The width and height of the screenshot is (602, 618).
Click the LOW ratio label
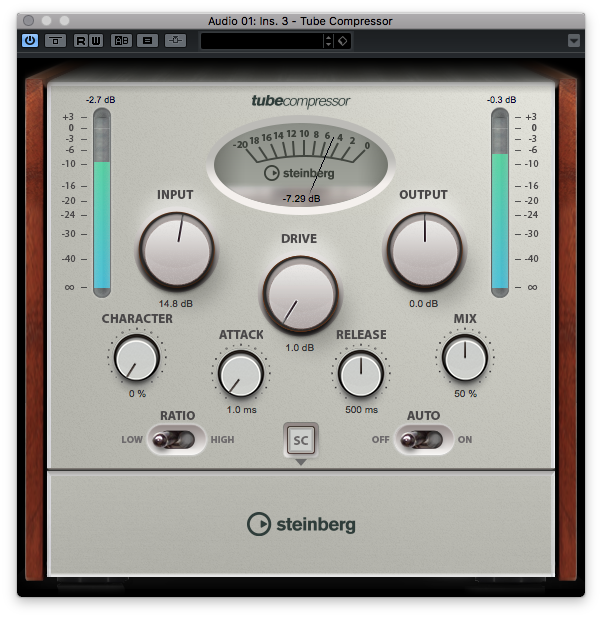pos(132,439)
